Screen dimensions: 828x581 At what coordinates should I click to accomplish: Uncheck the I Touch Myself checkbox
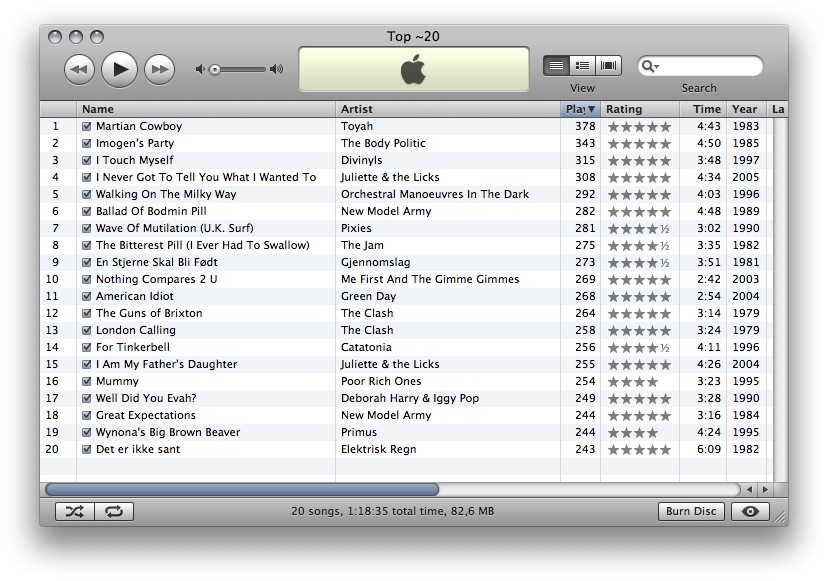(x=87, y=160)
